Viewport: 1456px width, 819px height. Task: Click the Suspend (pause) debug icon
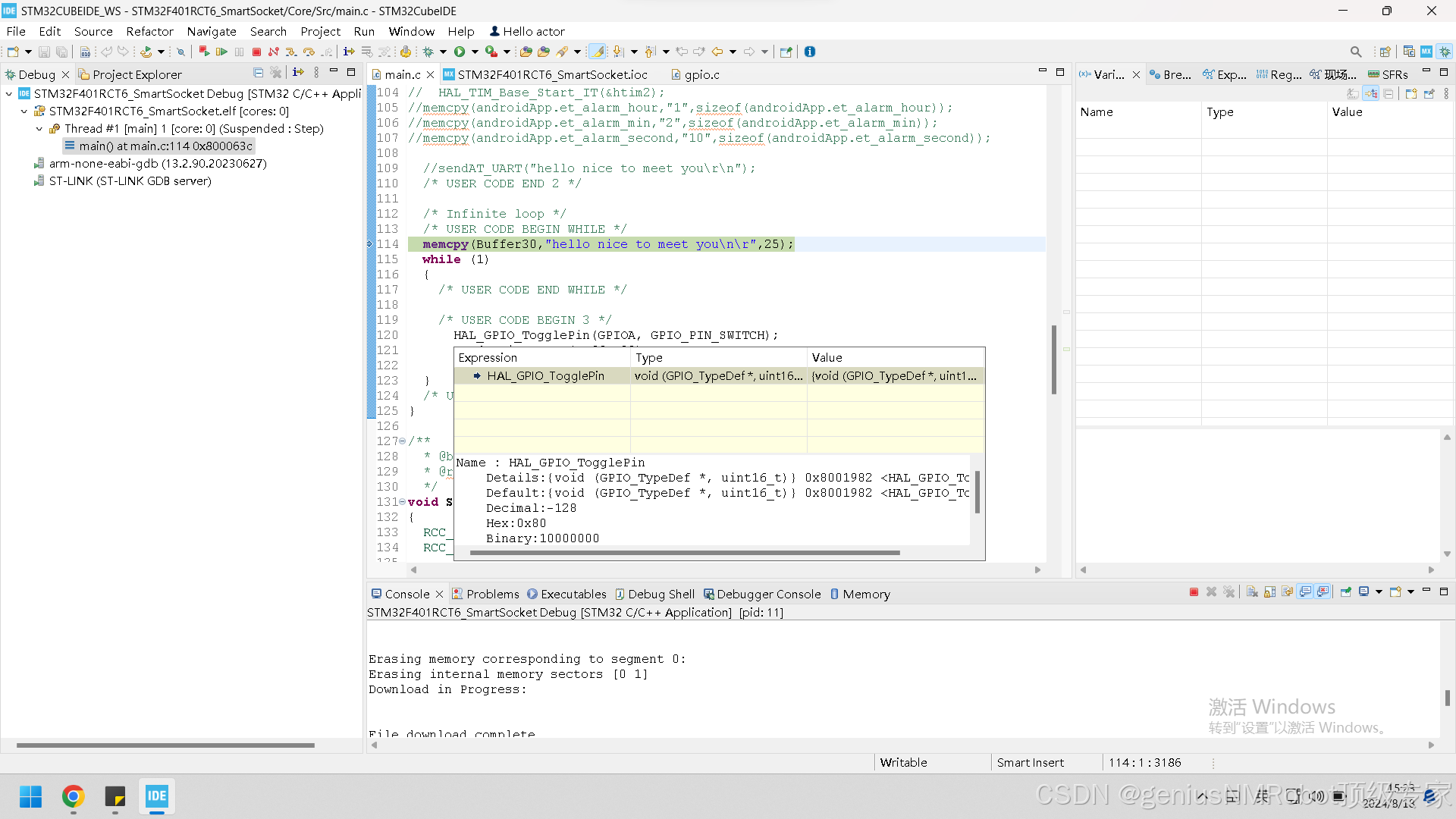click(x=239, y=52)
